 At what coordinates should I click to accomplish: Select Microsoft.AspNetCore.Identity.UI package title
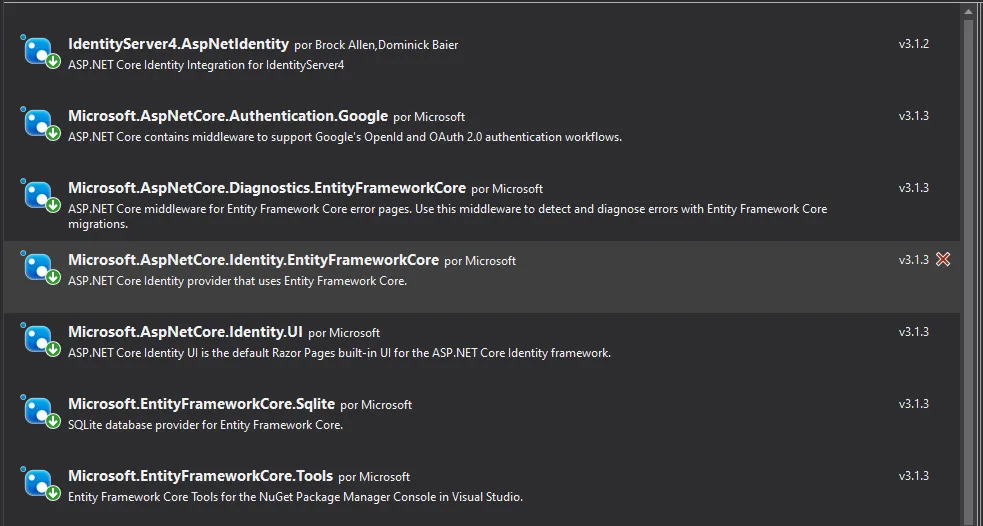(x=184, y=332)
